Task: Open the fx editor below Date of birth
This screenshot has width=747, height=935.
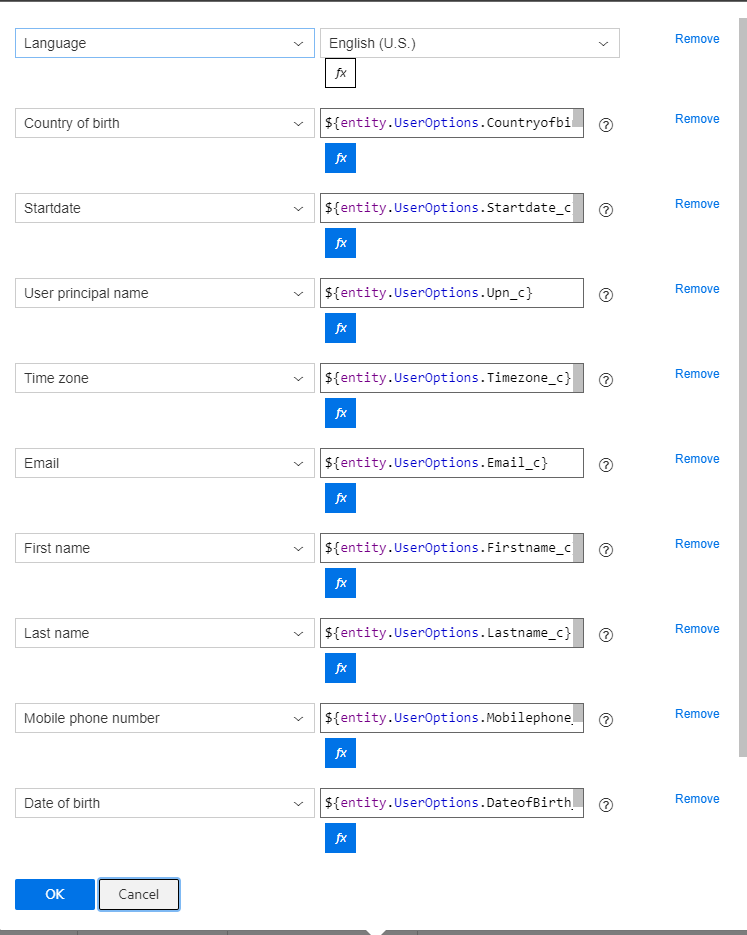Action: click(x=340, y=838)
